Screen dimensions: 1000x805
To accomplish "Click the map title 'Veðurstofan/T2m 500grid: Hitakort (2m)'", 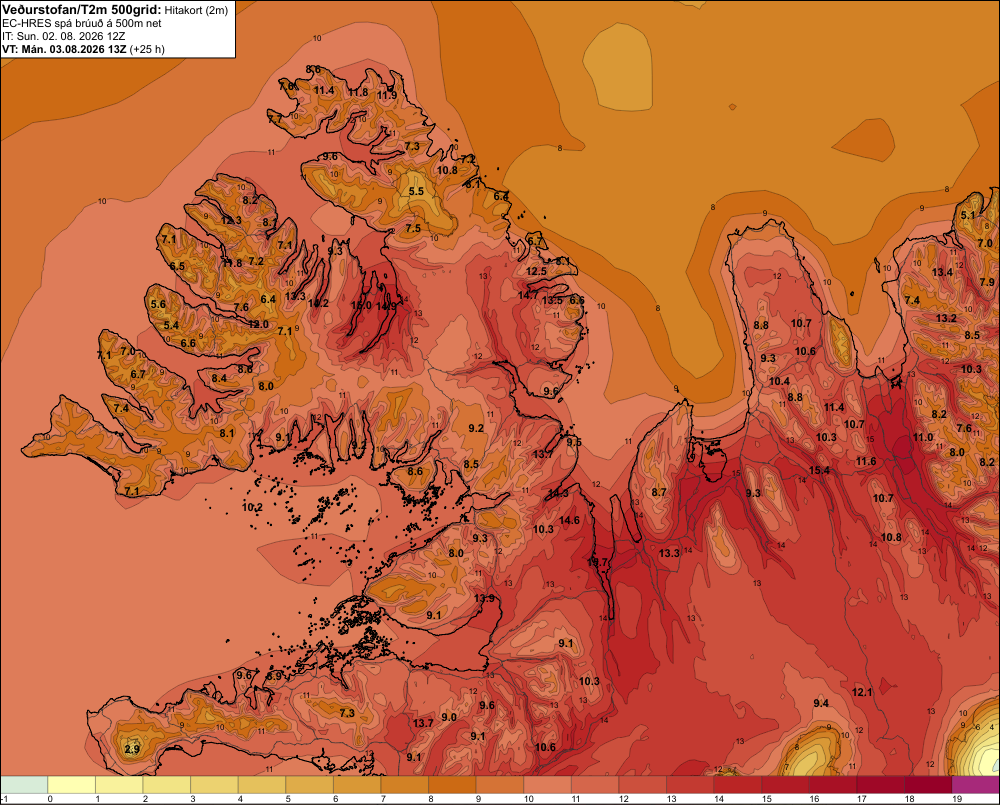I will coord(115,10).
